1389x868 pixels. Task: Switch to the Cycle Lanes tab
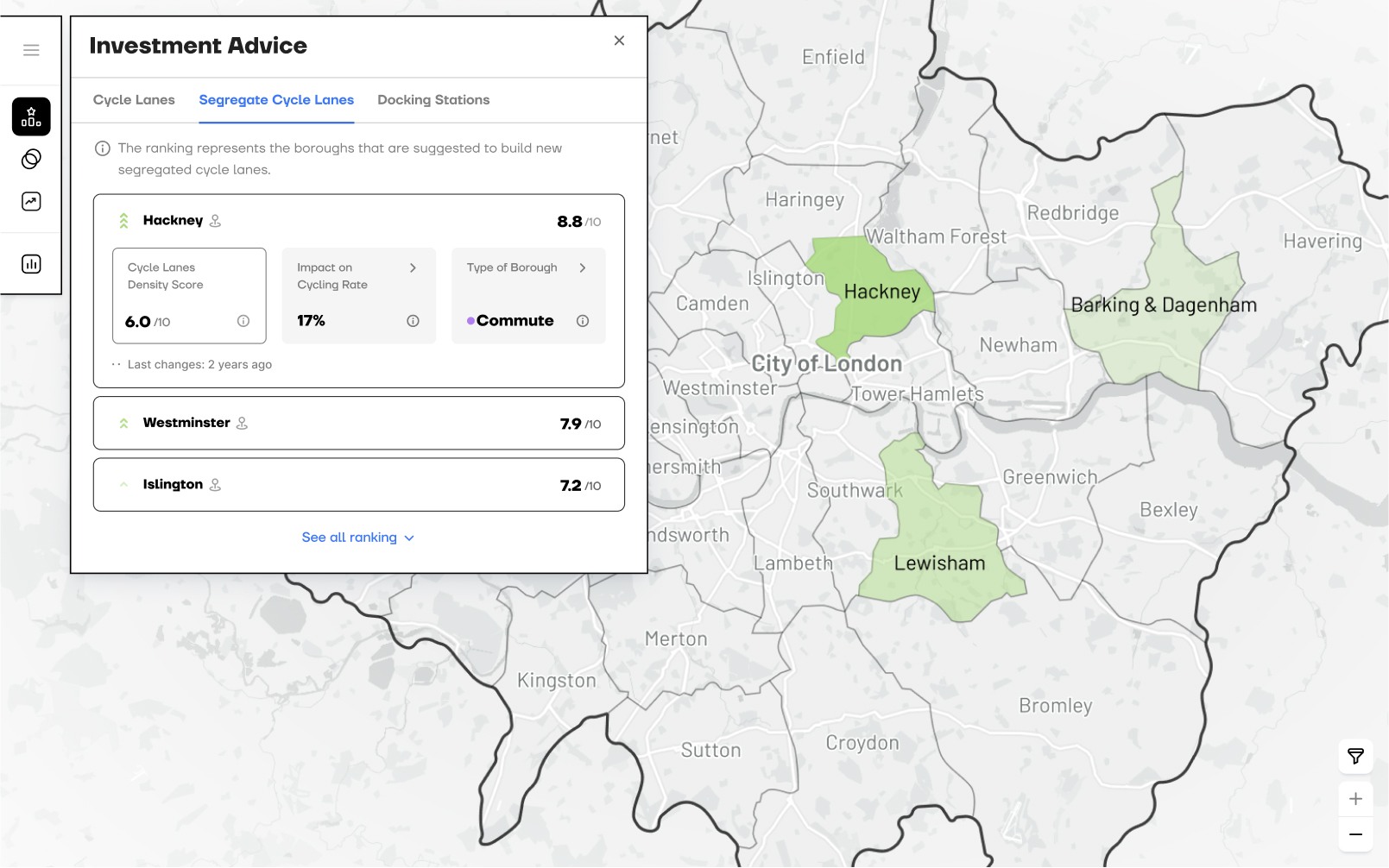[134, 100]
